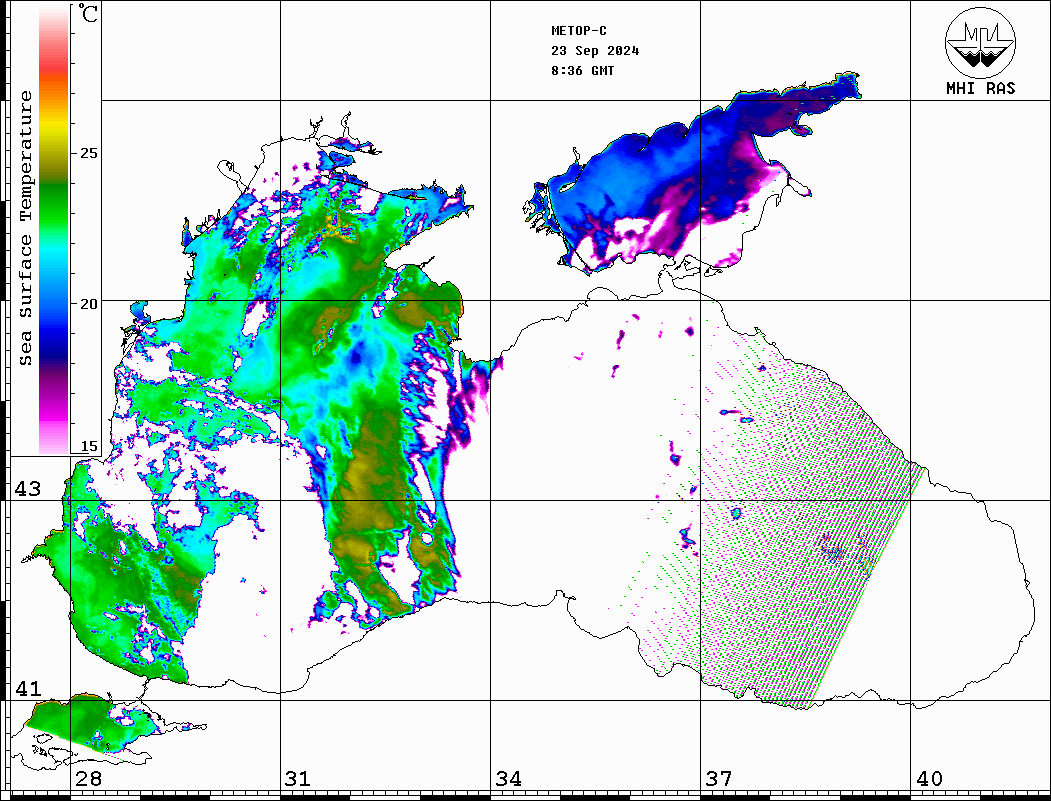The width and height of the screenshot is (1051, 801).
Task: Click longitude label 34
Action: click(508, 779)
